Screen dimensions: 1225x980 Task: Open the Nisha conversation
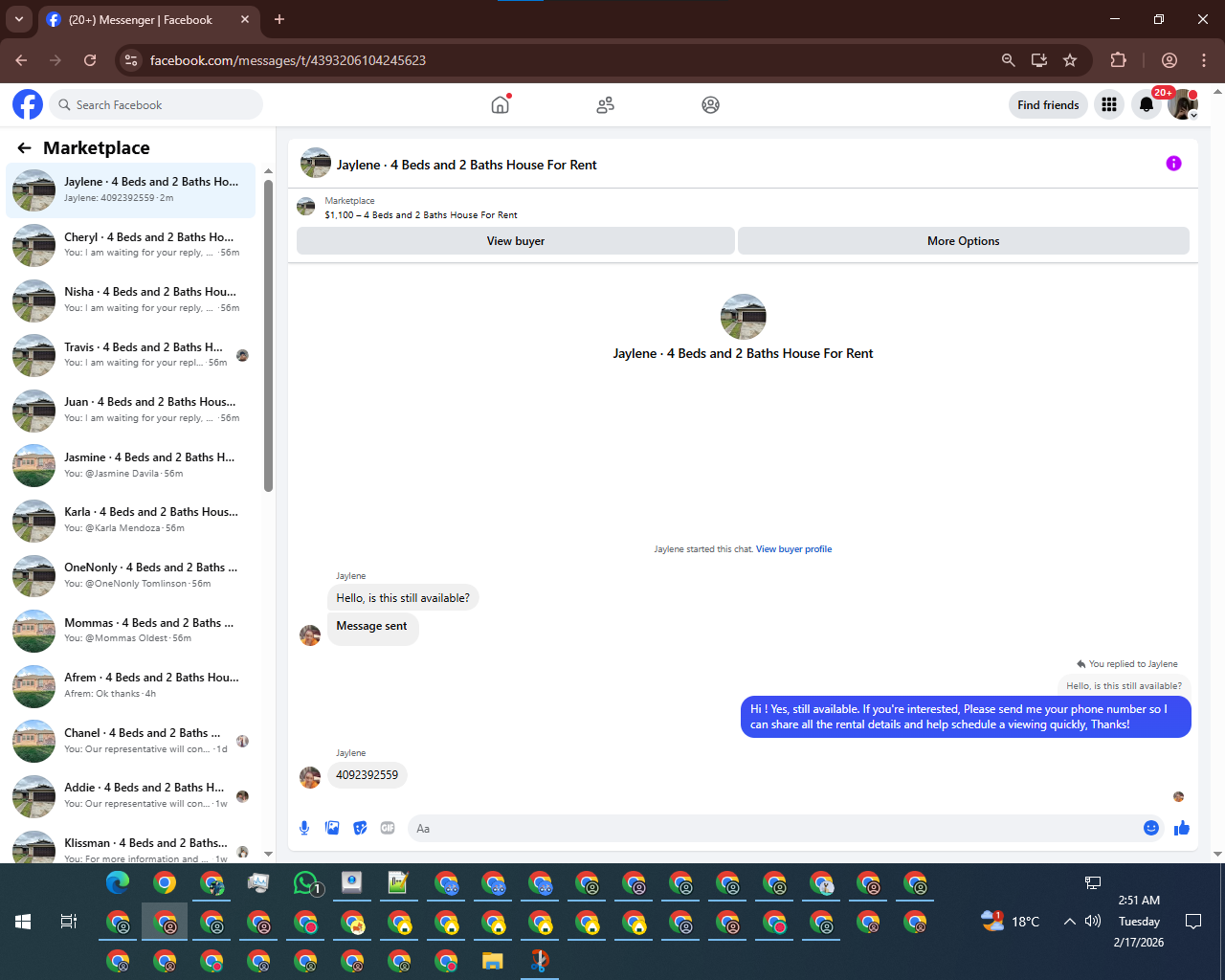coord(130,301)
